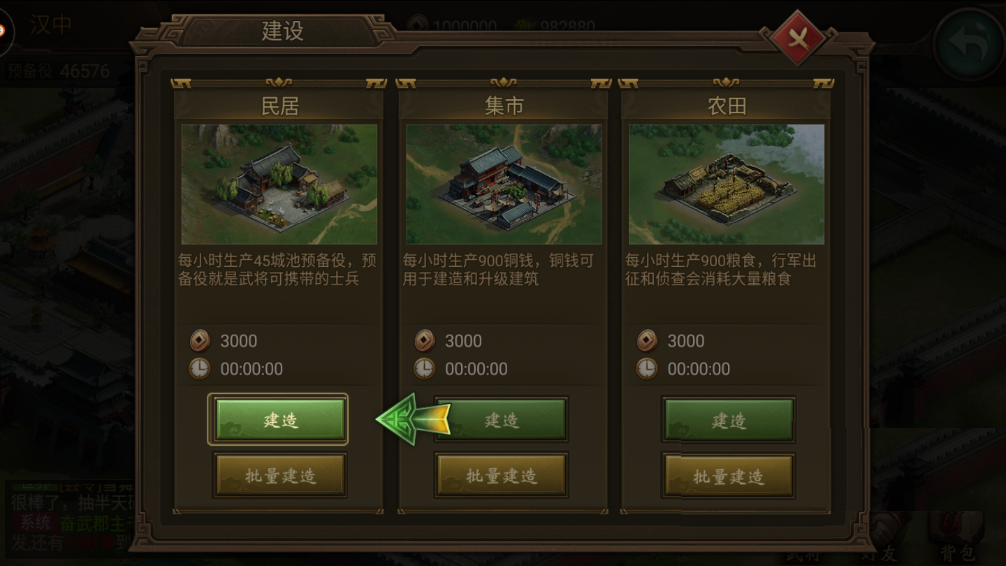This screenshot has height=566, width=1006.
Task: Tap the 民居 building thumbnail
Action: 279,184
